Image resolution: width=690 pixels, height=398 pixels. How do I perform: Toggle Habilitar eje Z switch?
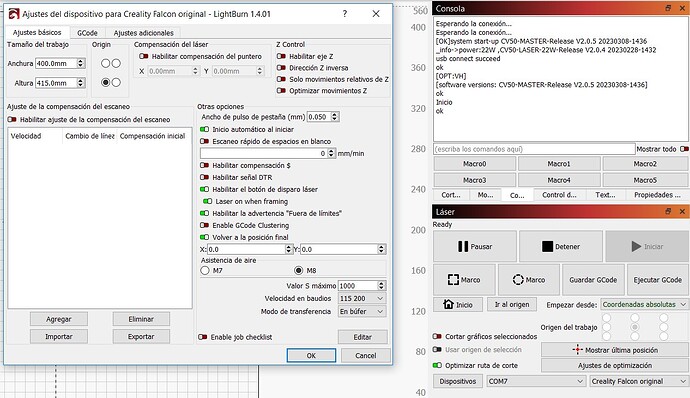click(x=281, y=56)
